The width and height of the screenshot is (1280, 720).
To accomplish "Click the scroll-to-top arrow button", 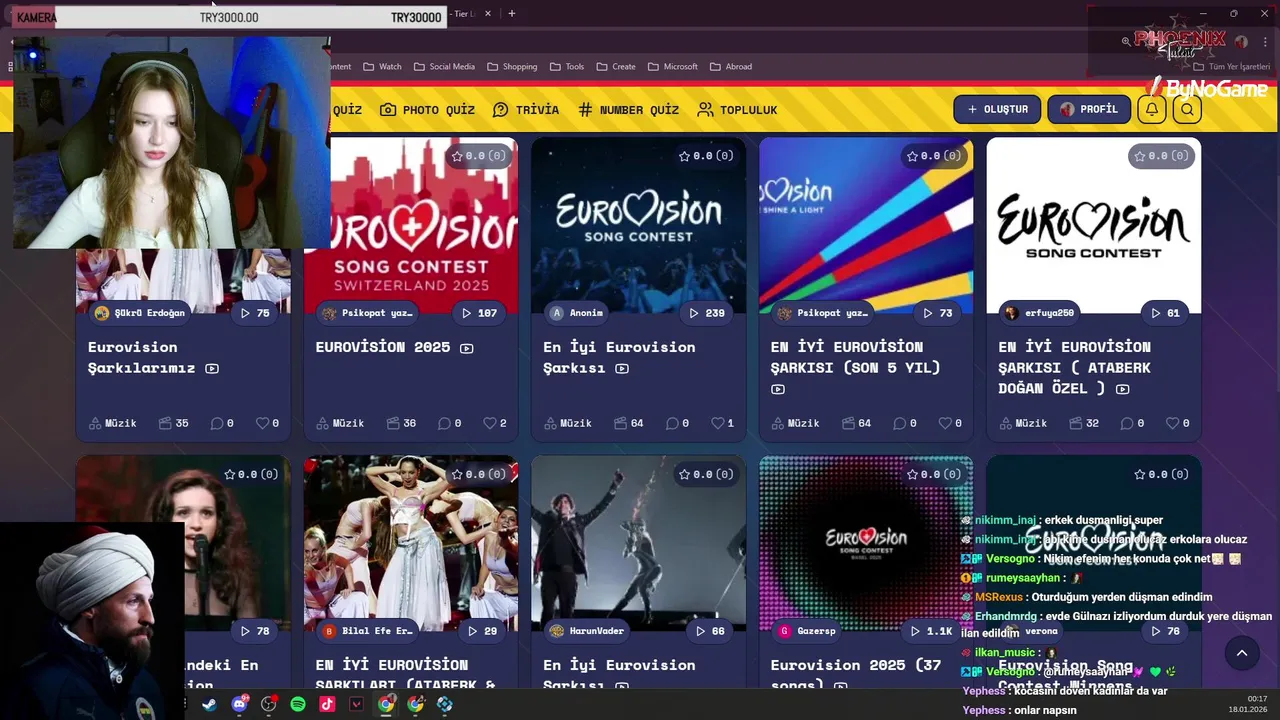I will tap(1242, 653).
